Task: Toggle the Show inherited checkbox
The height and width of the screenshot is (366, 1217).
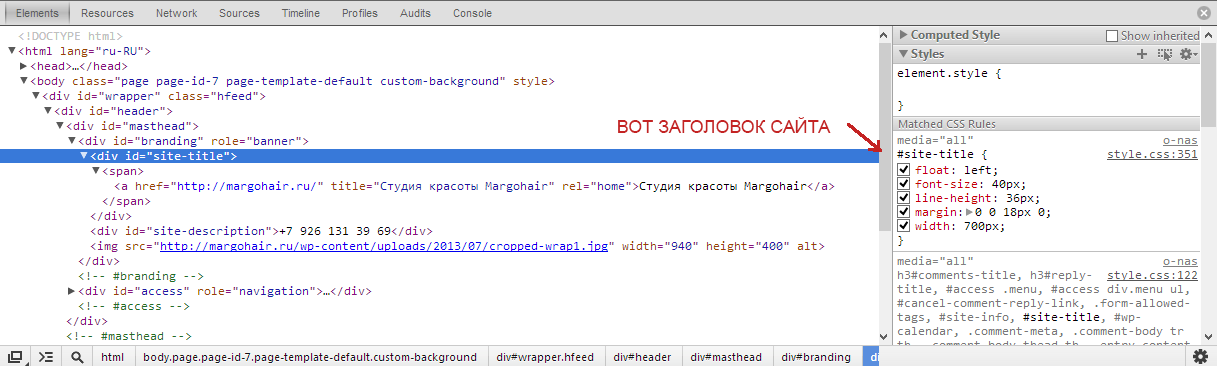Action: pyautogui.click(x=1111, y=36)
